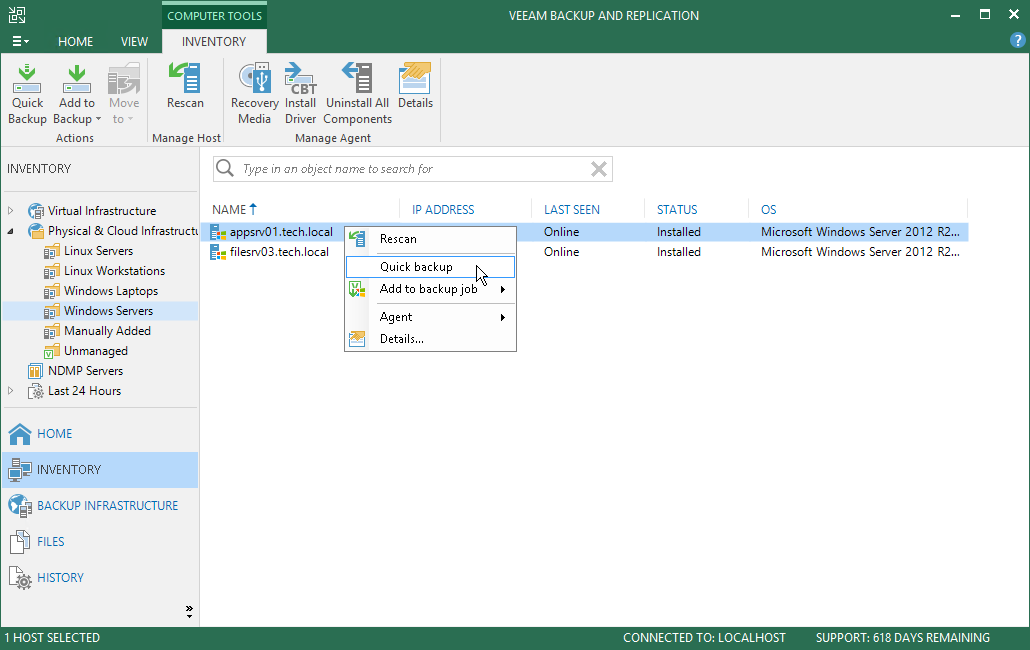Expand the Virtual Infrastructure tree node
The image size is (1030, 650).
tap(11, 211)
